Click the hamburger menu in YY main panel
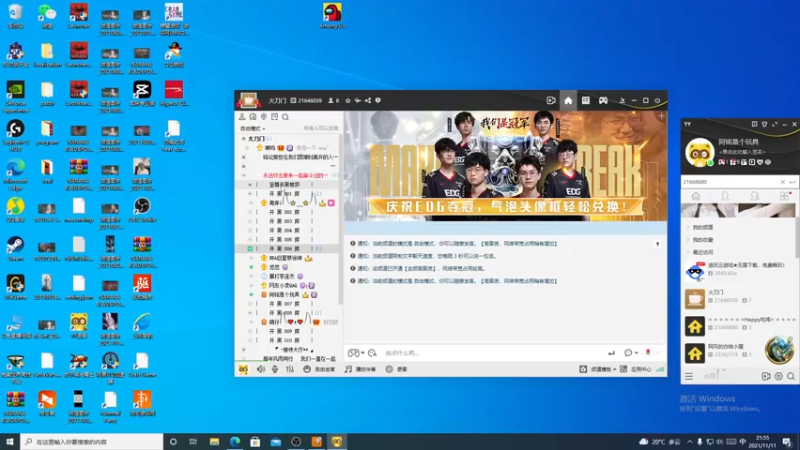Screen dimensions: 800x450 (689, 377)
